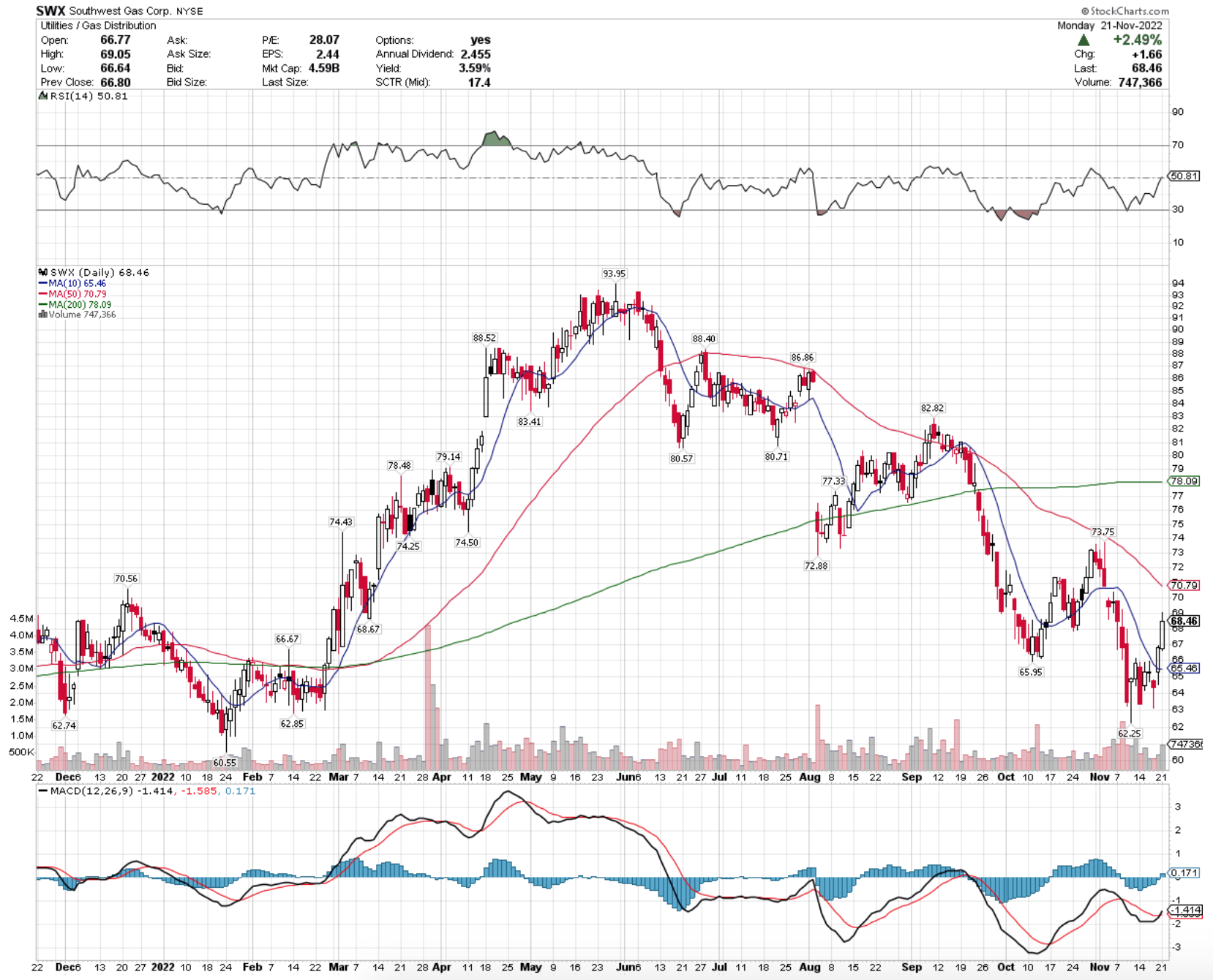The width and height of the screenshot is (1213, 980).
Task: Click the 74.50 price label
Action: 467,543
